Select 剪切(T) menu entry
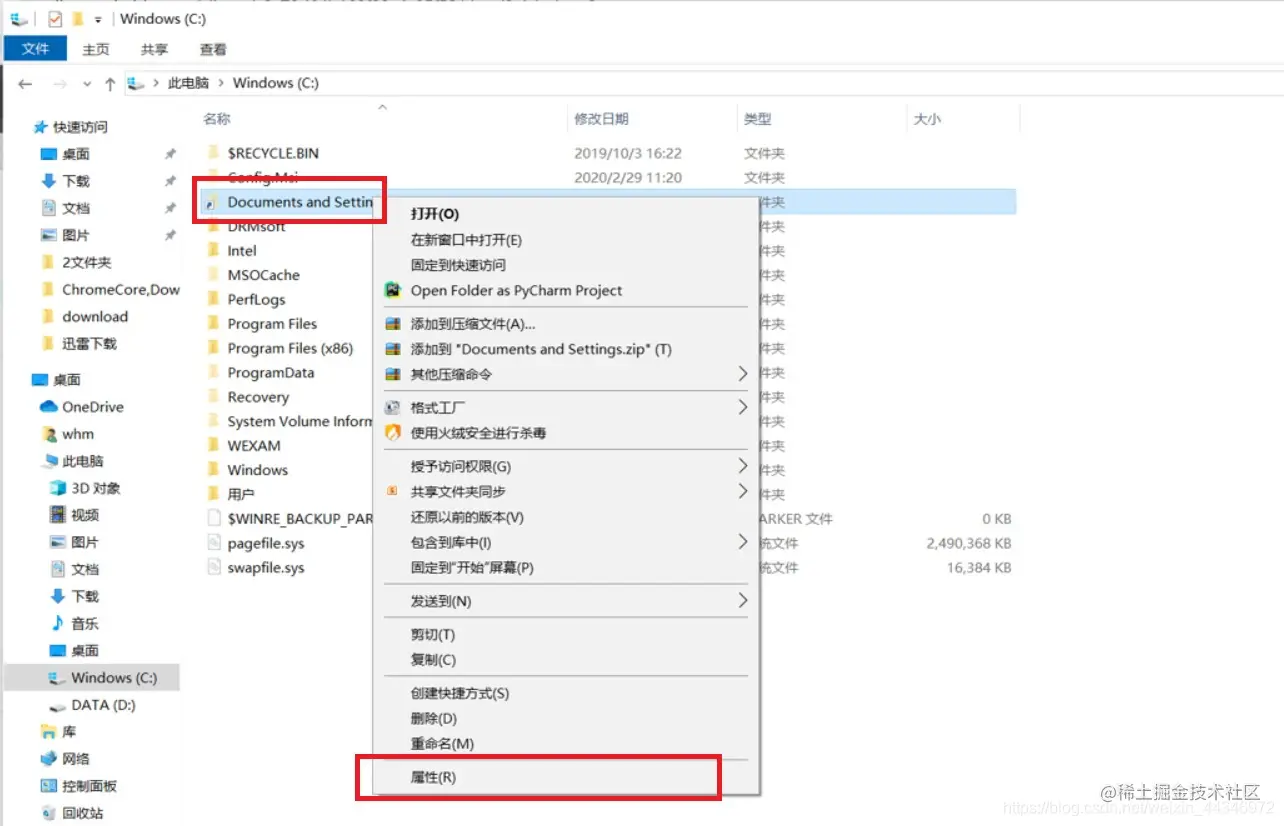1284x826 pixels. tap(433, 635)
